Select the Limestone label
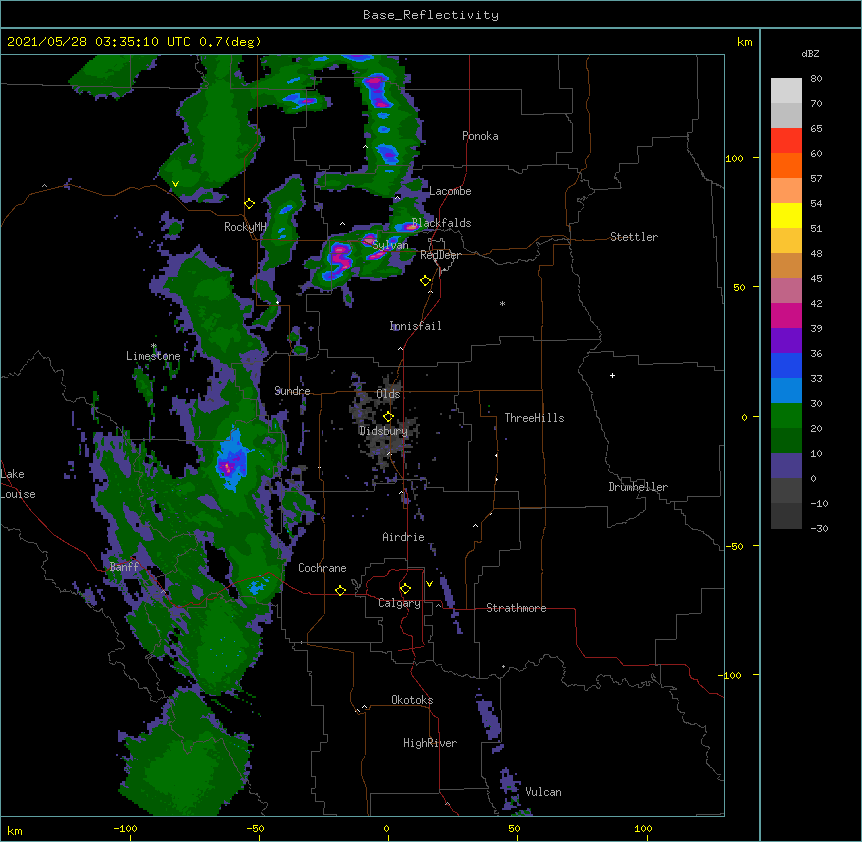862x842 pixels. pyautogui.click(x=153, y=356)
